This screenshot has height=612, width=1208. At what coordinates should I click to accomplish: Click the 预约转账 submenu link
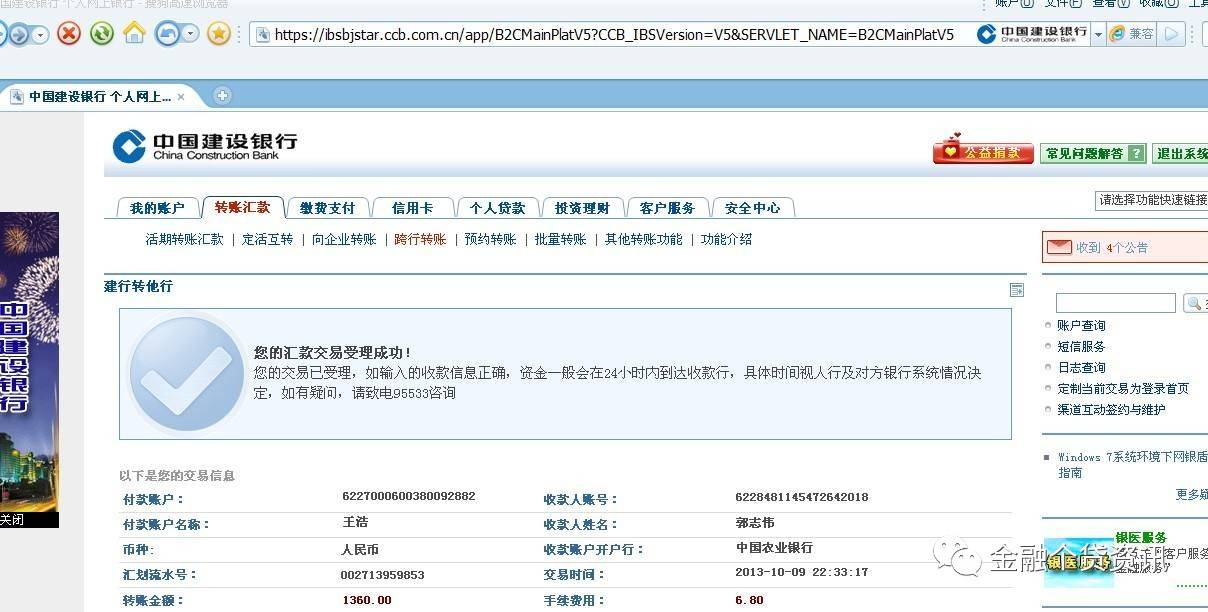[x=491, y=239]
